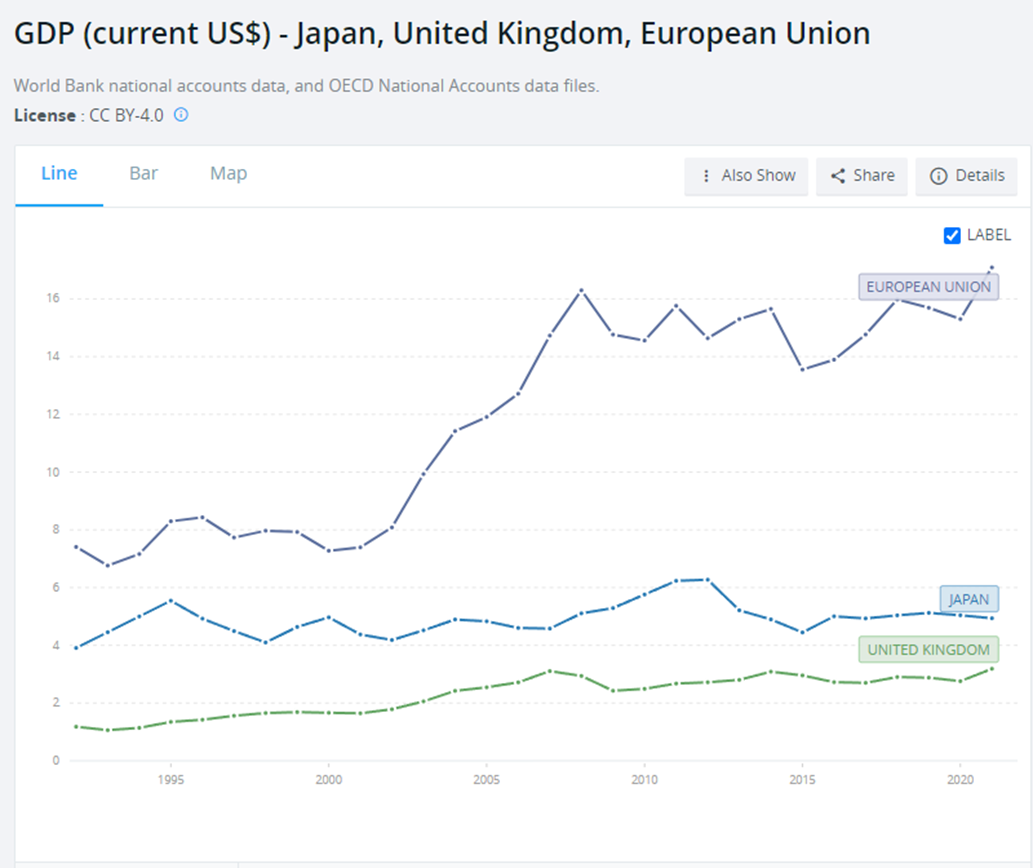Switch to the Bar chart tab
This screenshot has height=868, width=1033.
tap(143, 173)
